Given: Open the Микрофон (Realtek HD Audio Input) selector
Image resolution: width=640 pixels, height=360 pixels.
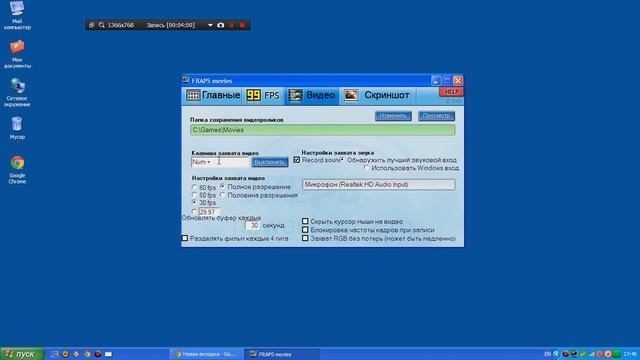Looking at the screenshot, I should pos(378,184).
